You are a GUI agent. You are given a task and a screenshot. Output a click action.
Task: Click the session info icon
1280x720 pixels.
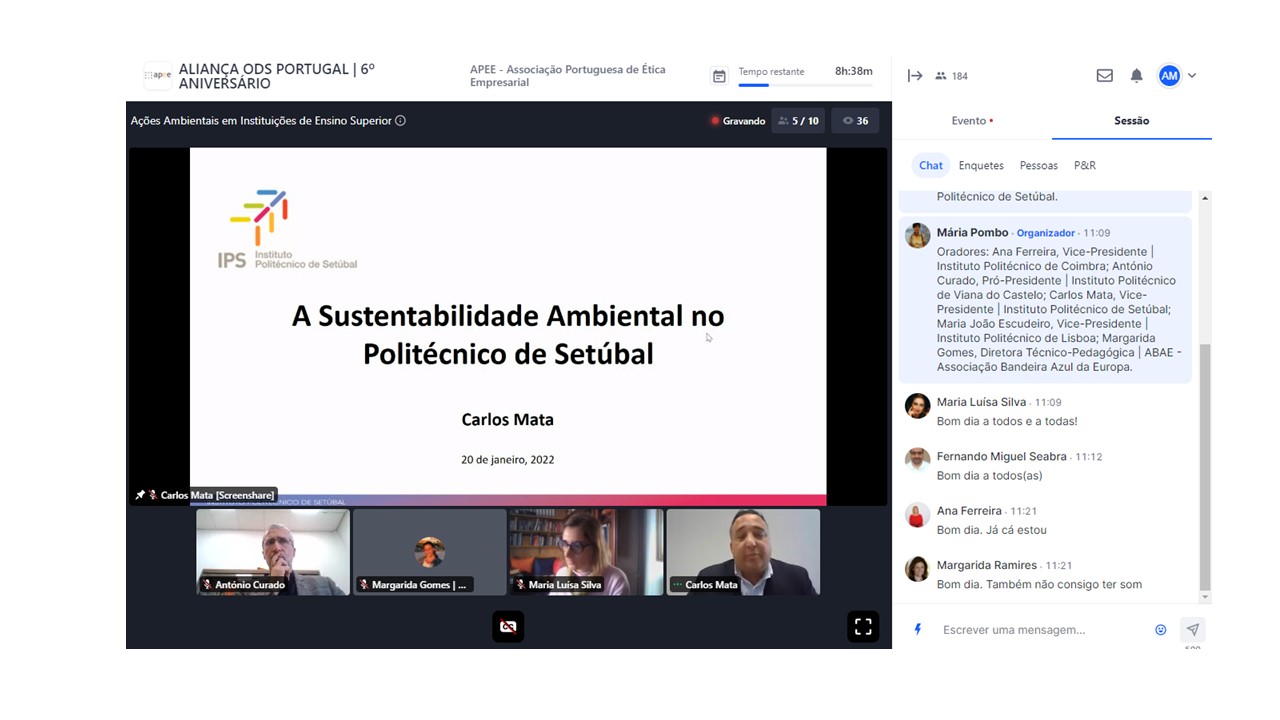click(x=400, y=121)
